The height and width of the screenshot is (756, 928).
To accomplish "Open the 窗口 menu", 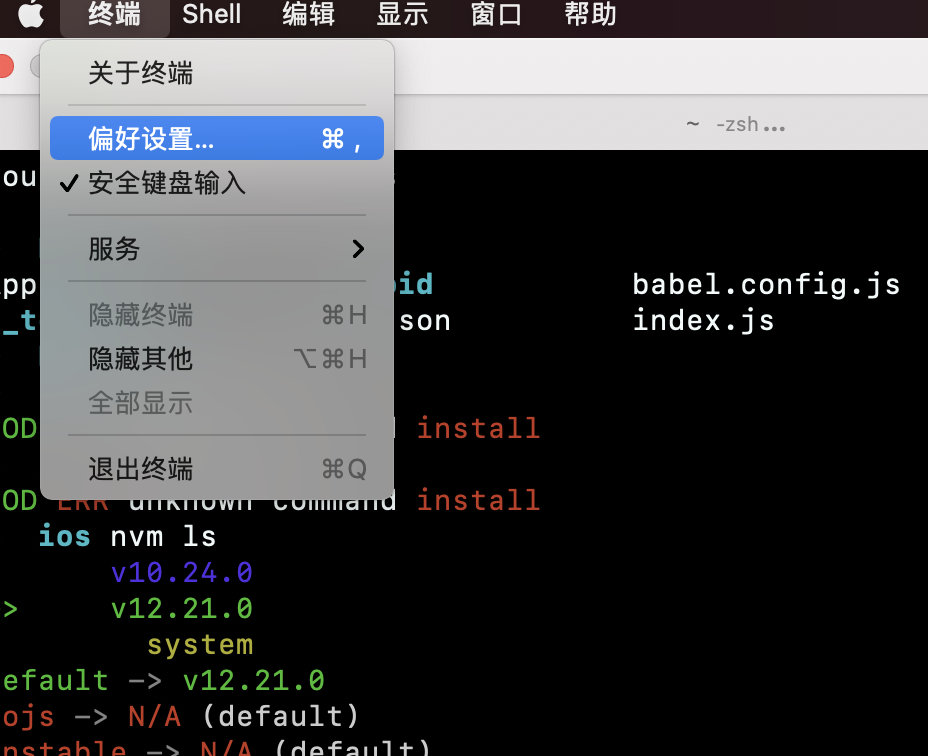I will (495, 14).
